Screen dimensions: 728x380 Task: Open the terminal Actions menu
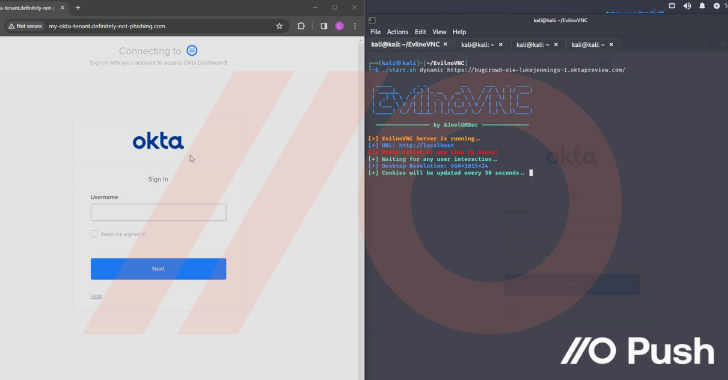[x=397, y=32]
